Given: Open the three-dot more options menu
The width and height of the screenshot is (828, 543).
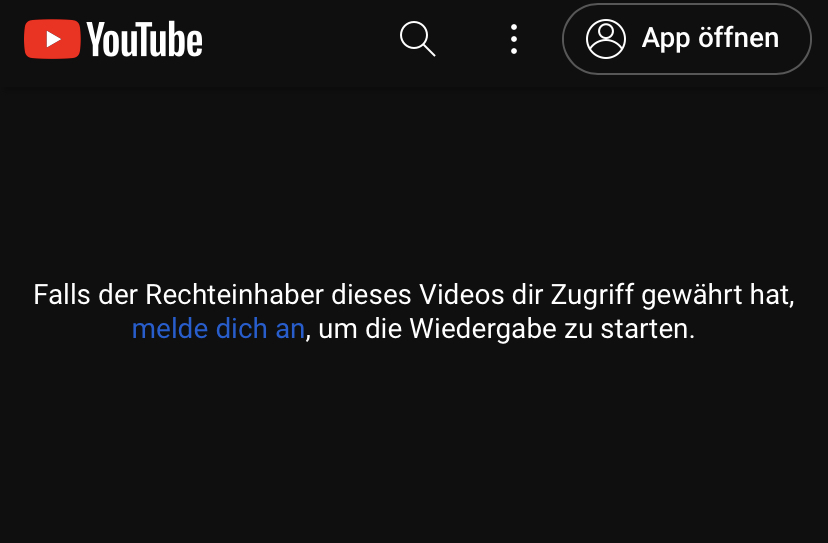Looking at the screenshot, I should [514, 39].
